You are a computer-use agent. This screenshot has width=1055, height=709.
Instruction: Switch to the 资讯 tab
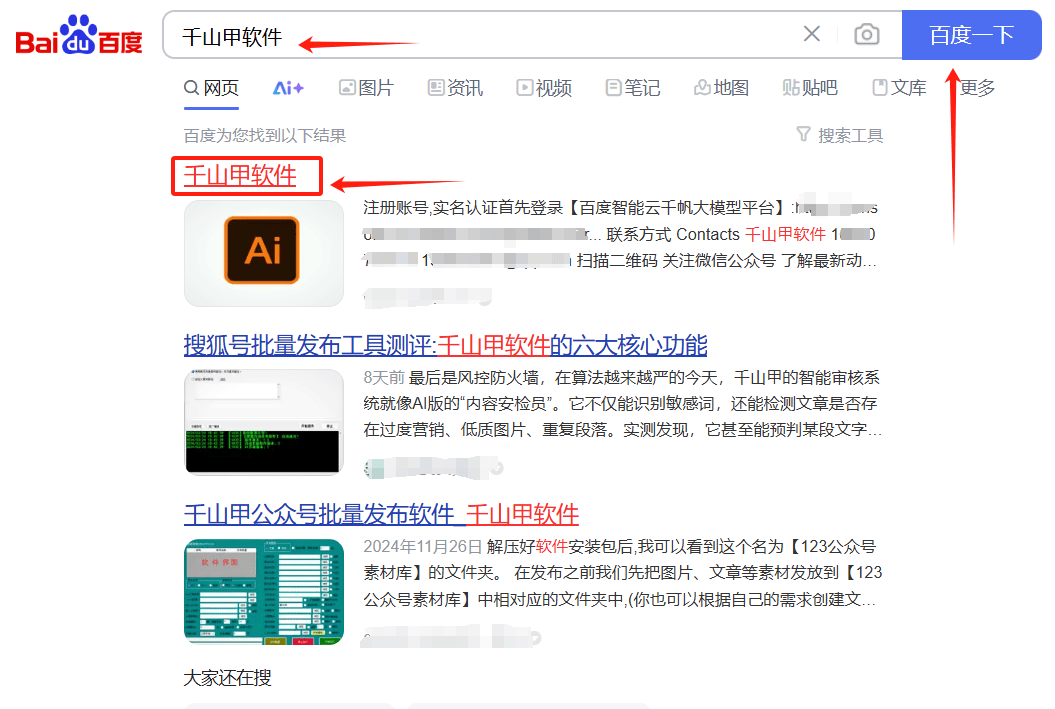tap(456, 88)
